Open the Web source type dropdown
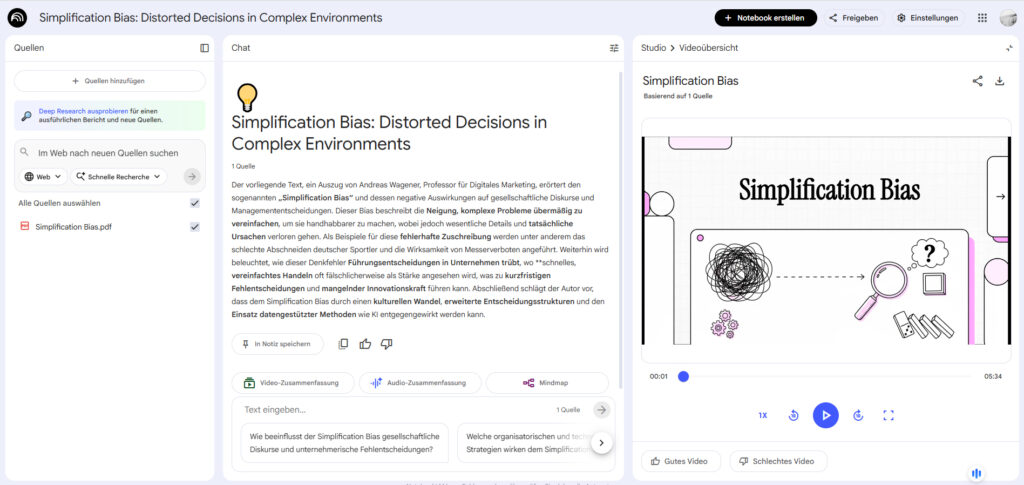This screenshot has width=1024, height=485. 43,177
